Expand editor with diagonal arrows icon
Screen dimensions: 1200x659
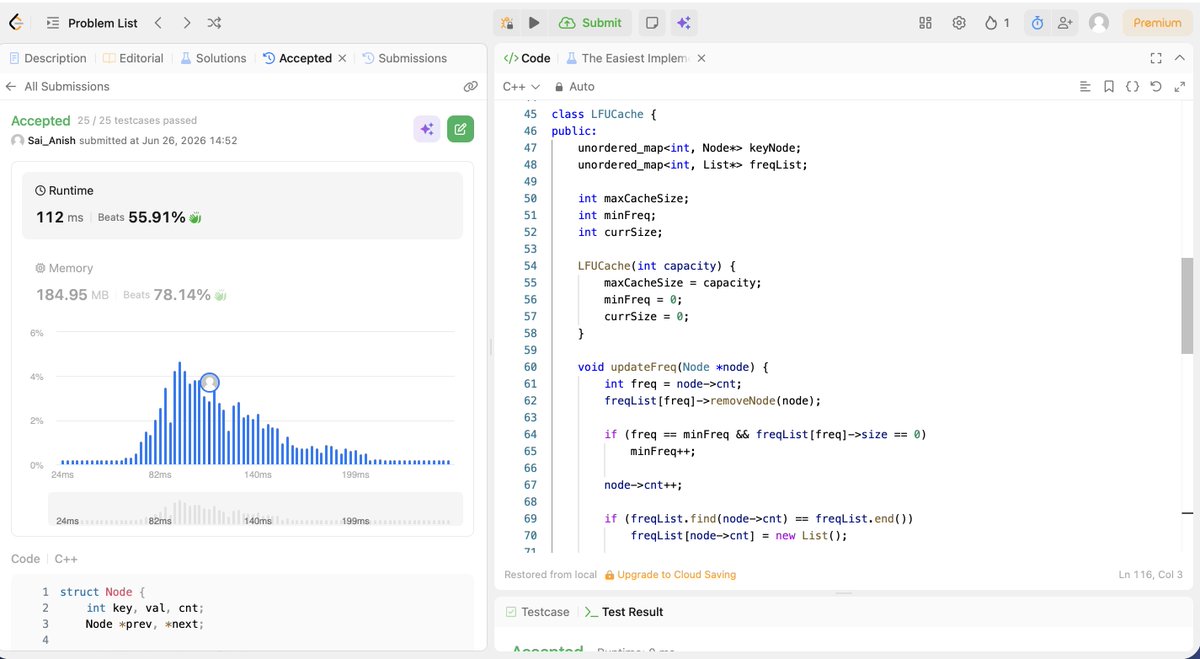click(x=1179, y=87)
